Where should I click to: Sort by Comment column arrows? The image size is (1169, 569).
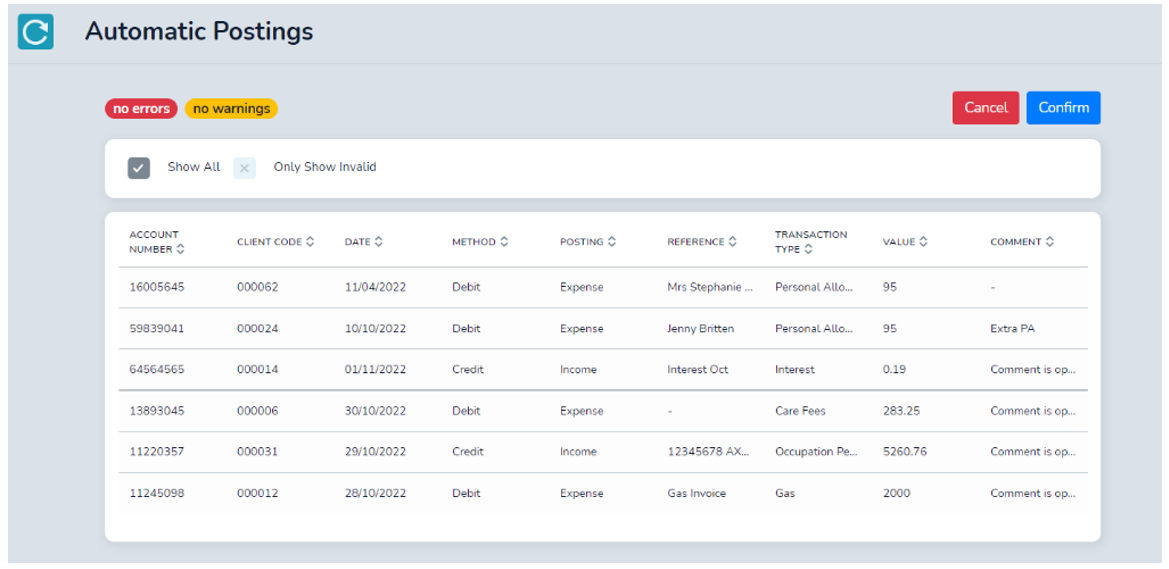tap(1050, 242)
